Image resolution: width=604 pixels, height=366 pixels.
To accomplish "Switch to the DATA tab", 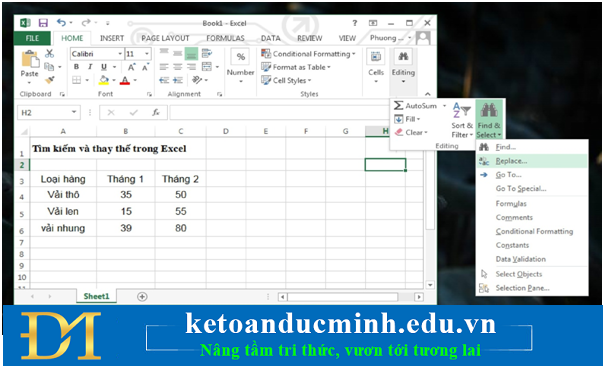I will point(271,38).
